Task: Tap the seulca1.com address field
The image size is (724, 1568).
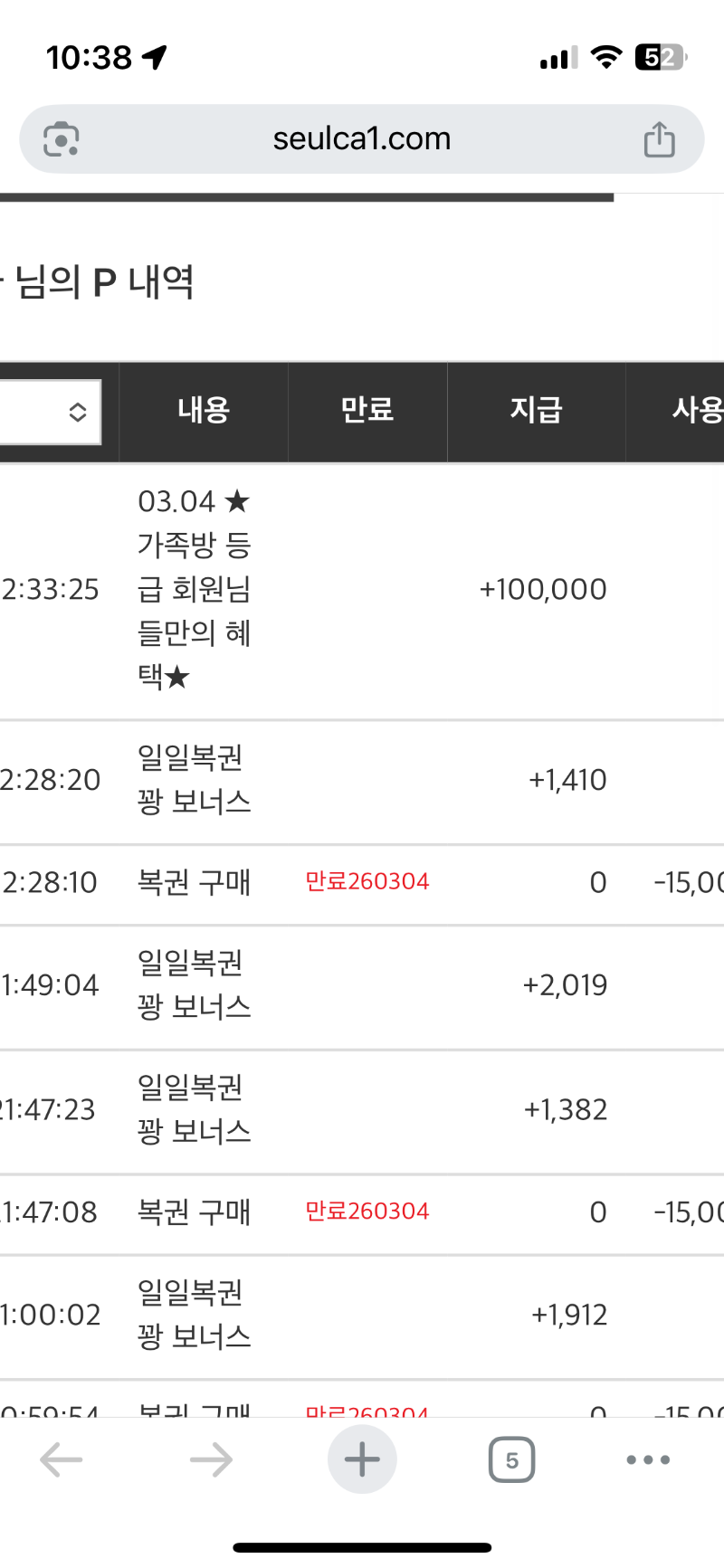Action: click(x=362, y=139)
